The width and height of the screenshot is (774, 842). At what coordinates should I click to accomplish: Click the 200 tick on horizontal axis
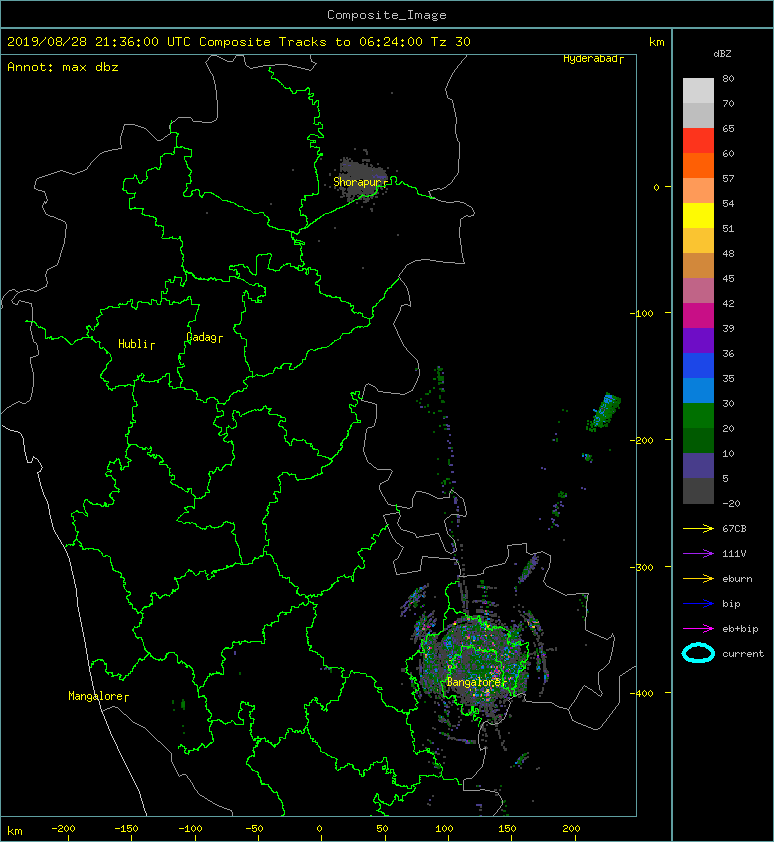click(x=571, y=829)
